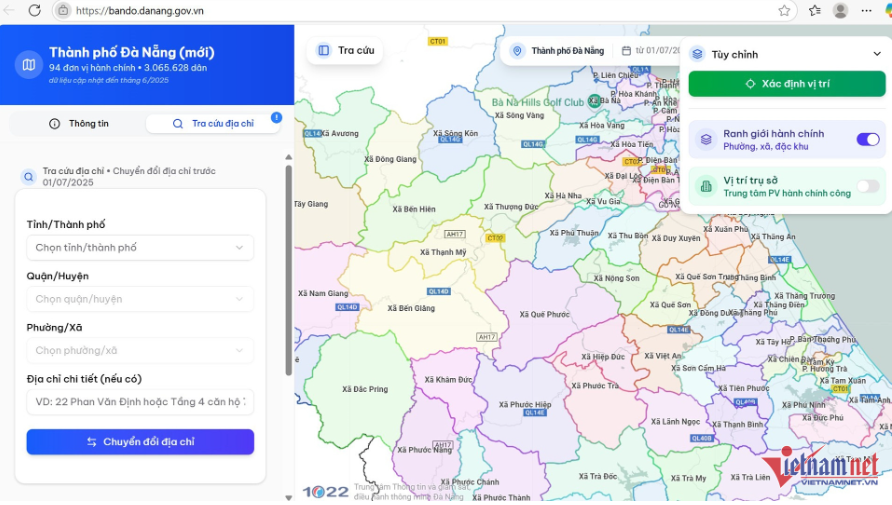Image resolution: width=892 pixels, height=505 pixels.
Task: Open the browser profile avatar icon
Action: coord(840,10)
